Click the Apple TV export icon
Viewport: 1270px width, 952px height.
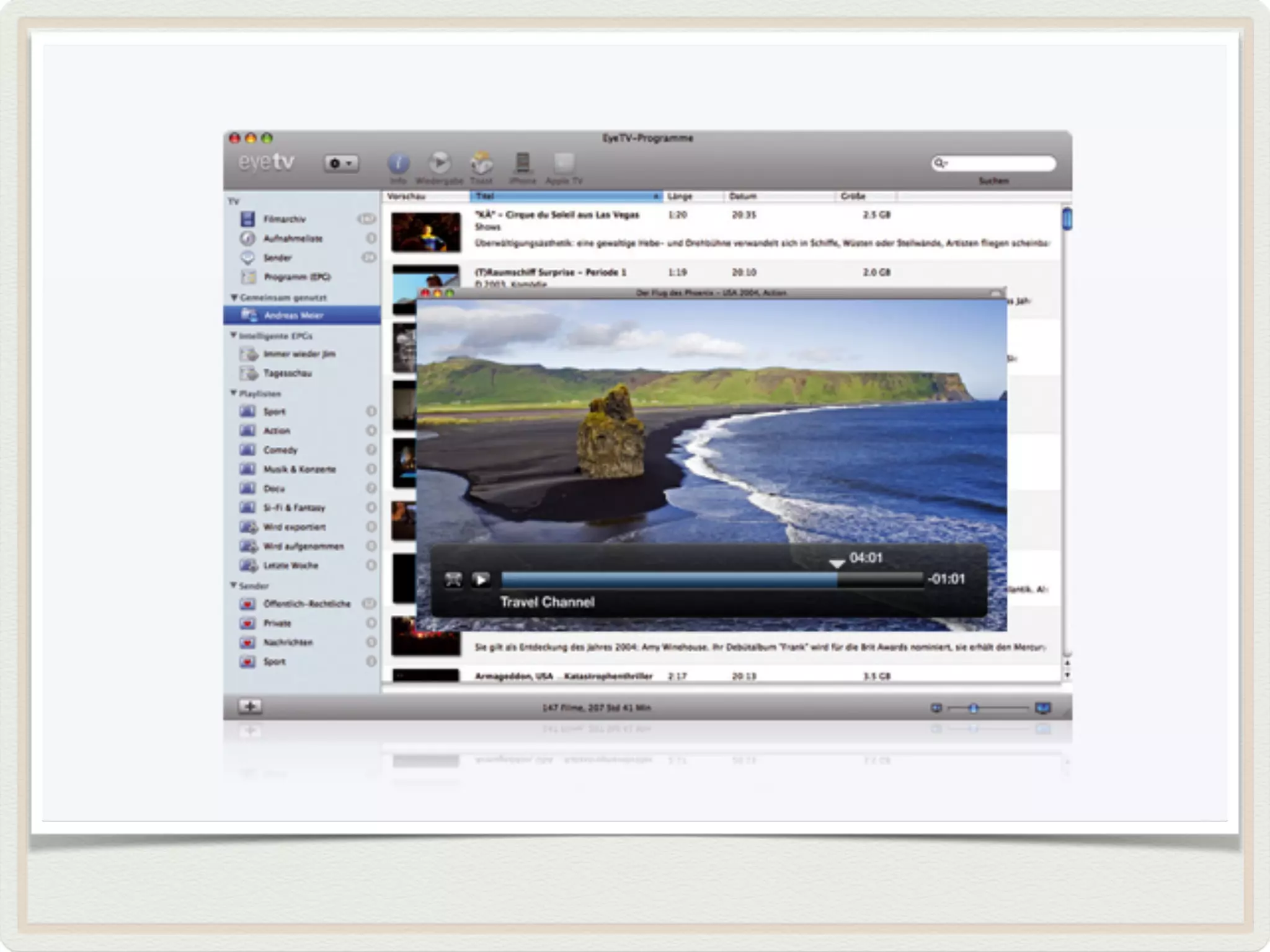564,164
